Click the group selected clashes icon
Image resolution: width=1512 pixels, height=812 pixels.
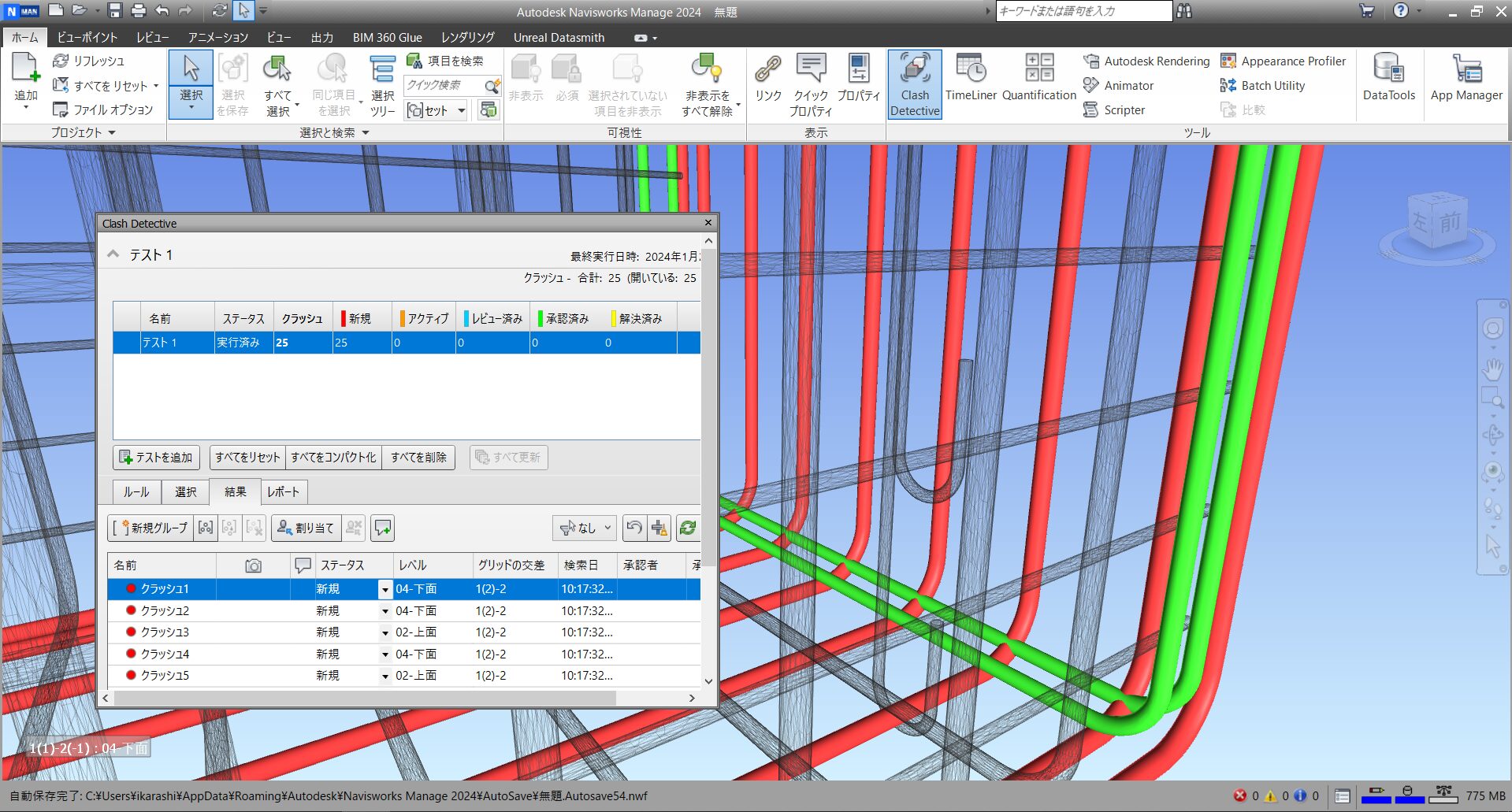(x=206, y=528)
